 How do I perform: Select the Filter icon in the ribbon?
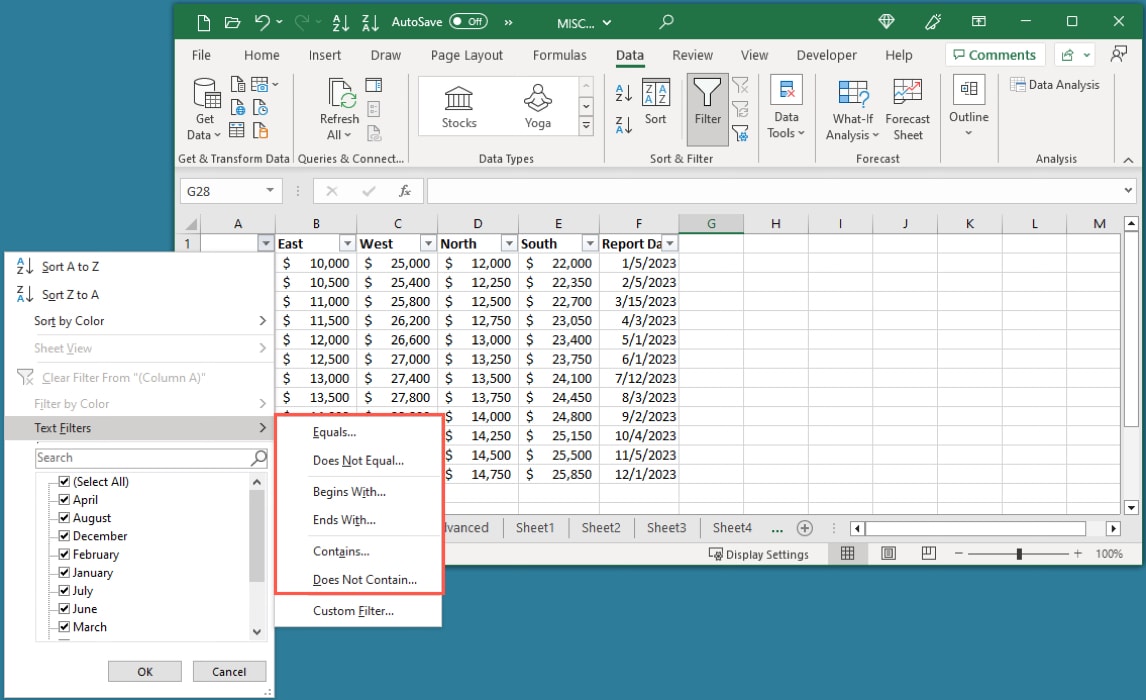(707, 107)
